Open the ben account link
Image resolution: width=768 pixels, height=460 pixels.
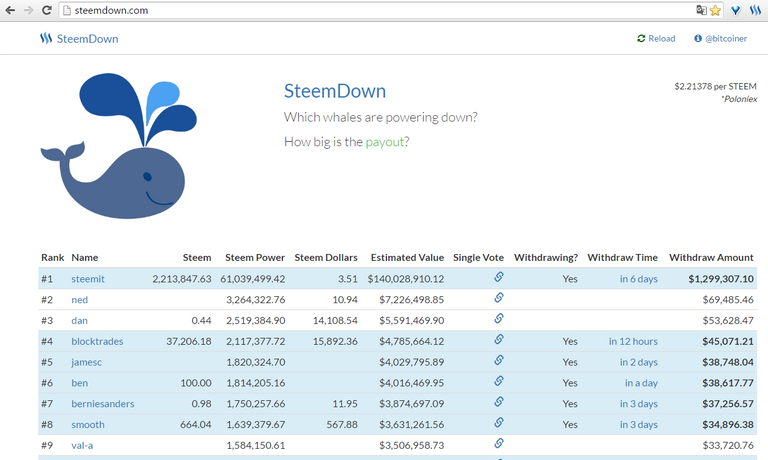coord(79,383)
